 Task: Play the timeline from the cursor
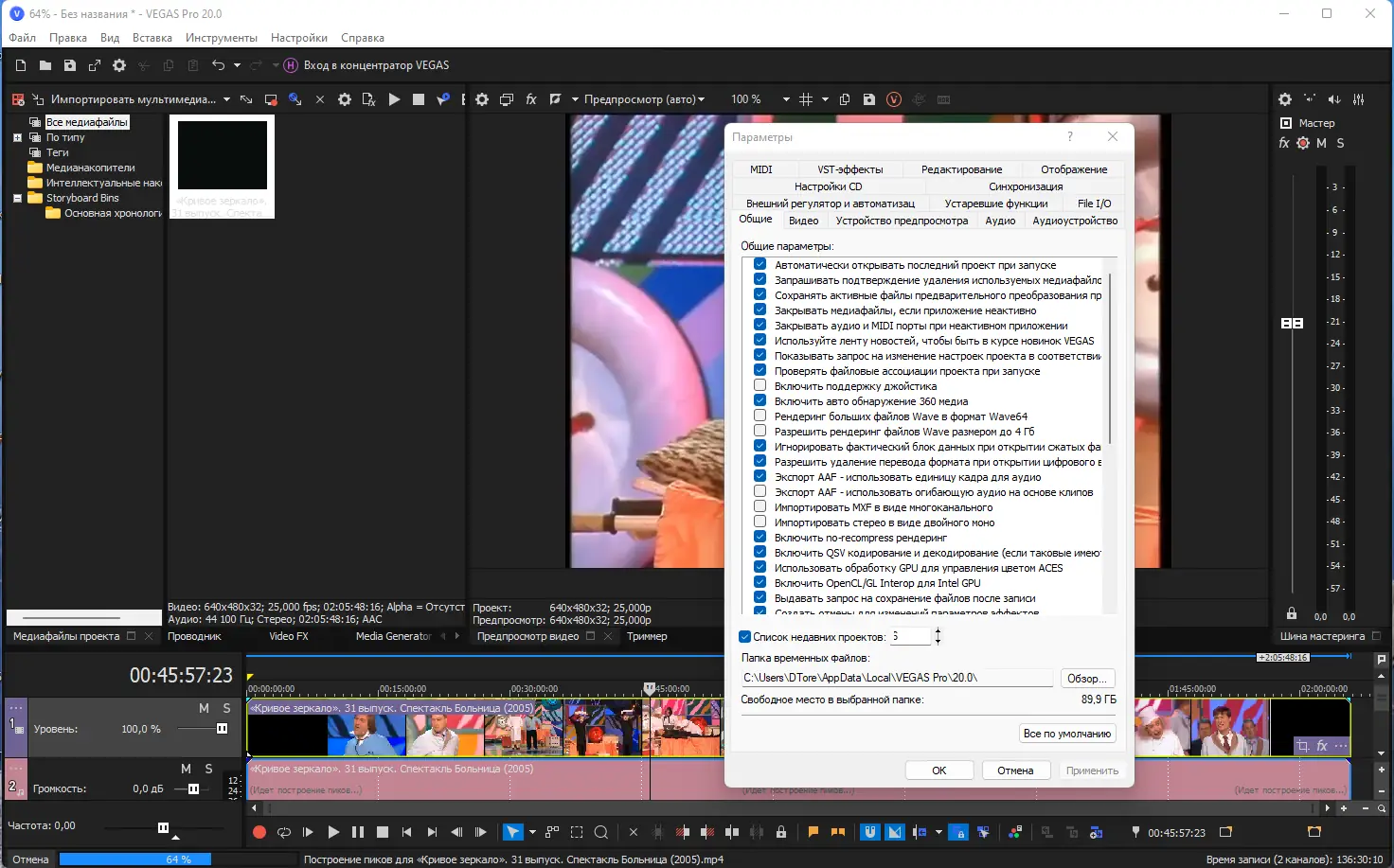(x=333, y=832)
